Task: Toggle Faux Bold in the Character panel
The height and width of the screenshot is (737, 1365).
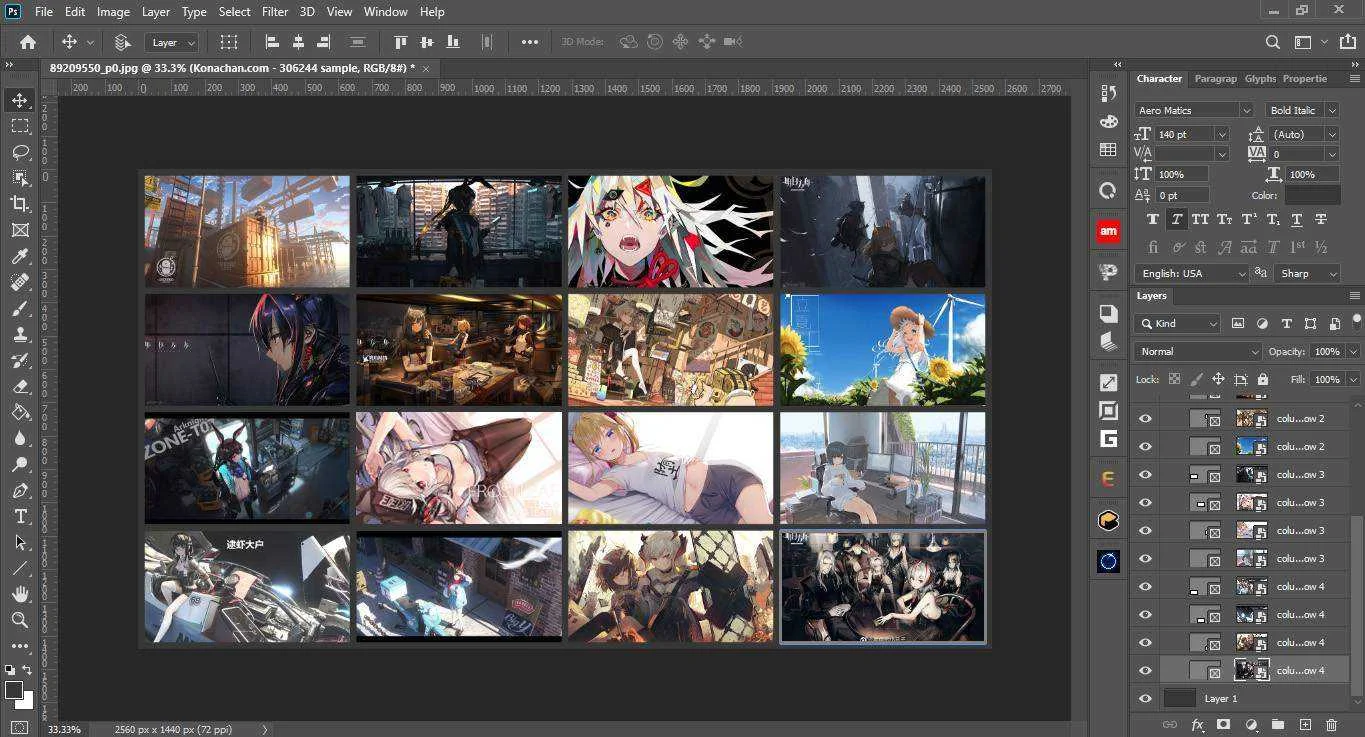Action: [x=1153, y=219]
